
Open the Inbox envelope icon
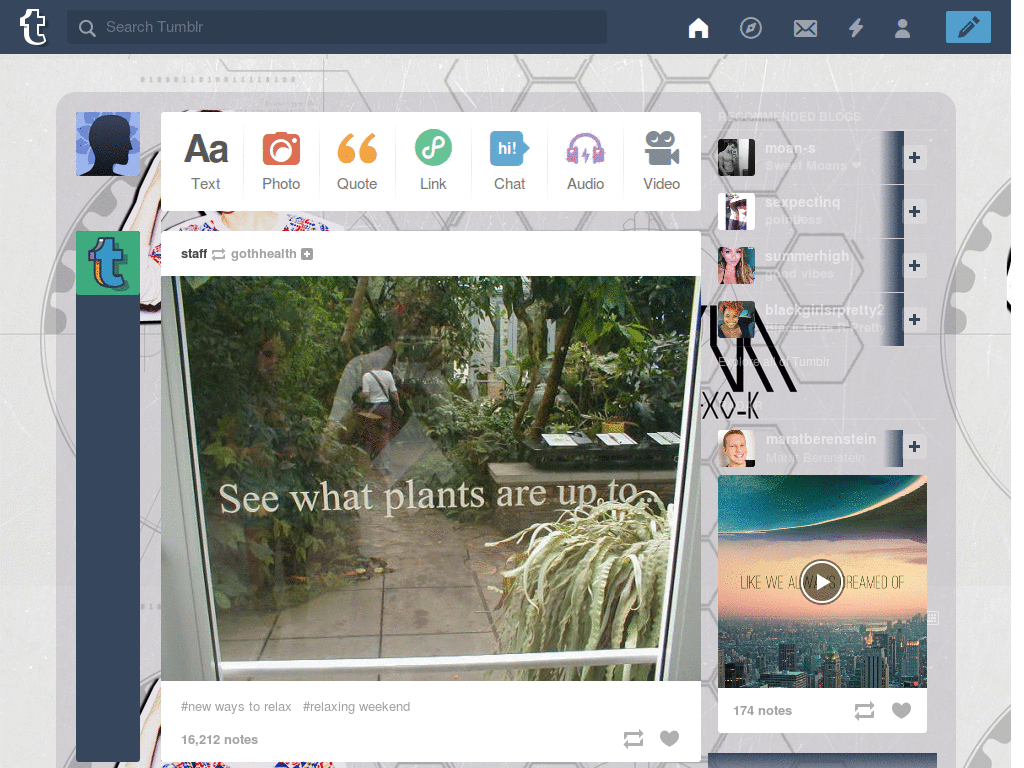[x=805, y=28]
